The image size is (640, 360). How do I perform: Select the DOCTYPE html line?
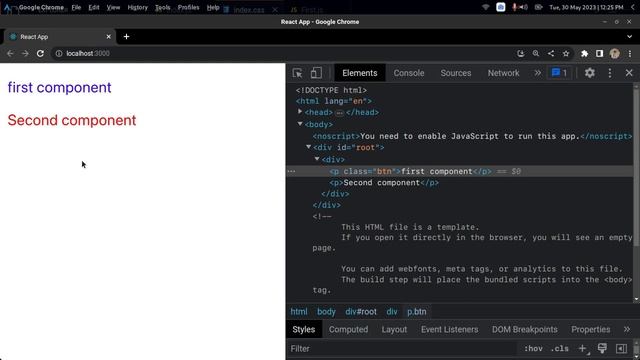pos(331,90)
